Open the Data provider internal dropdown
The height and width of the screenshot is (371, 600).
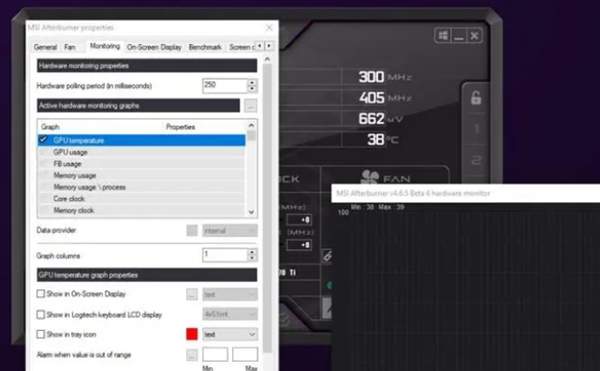click(x=230, y=231)
